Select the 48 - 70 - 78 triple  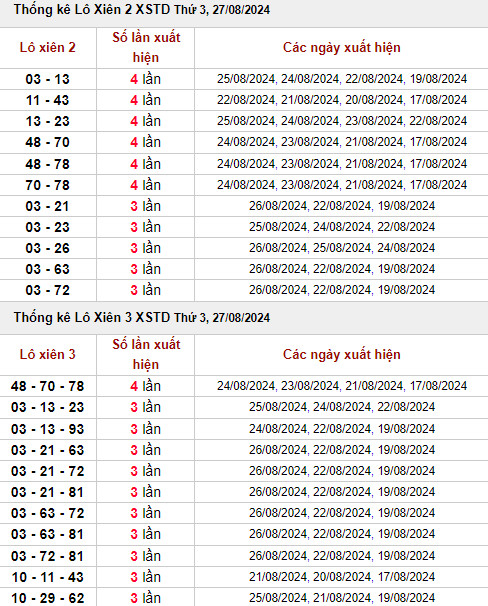click(x=48, y=386)
